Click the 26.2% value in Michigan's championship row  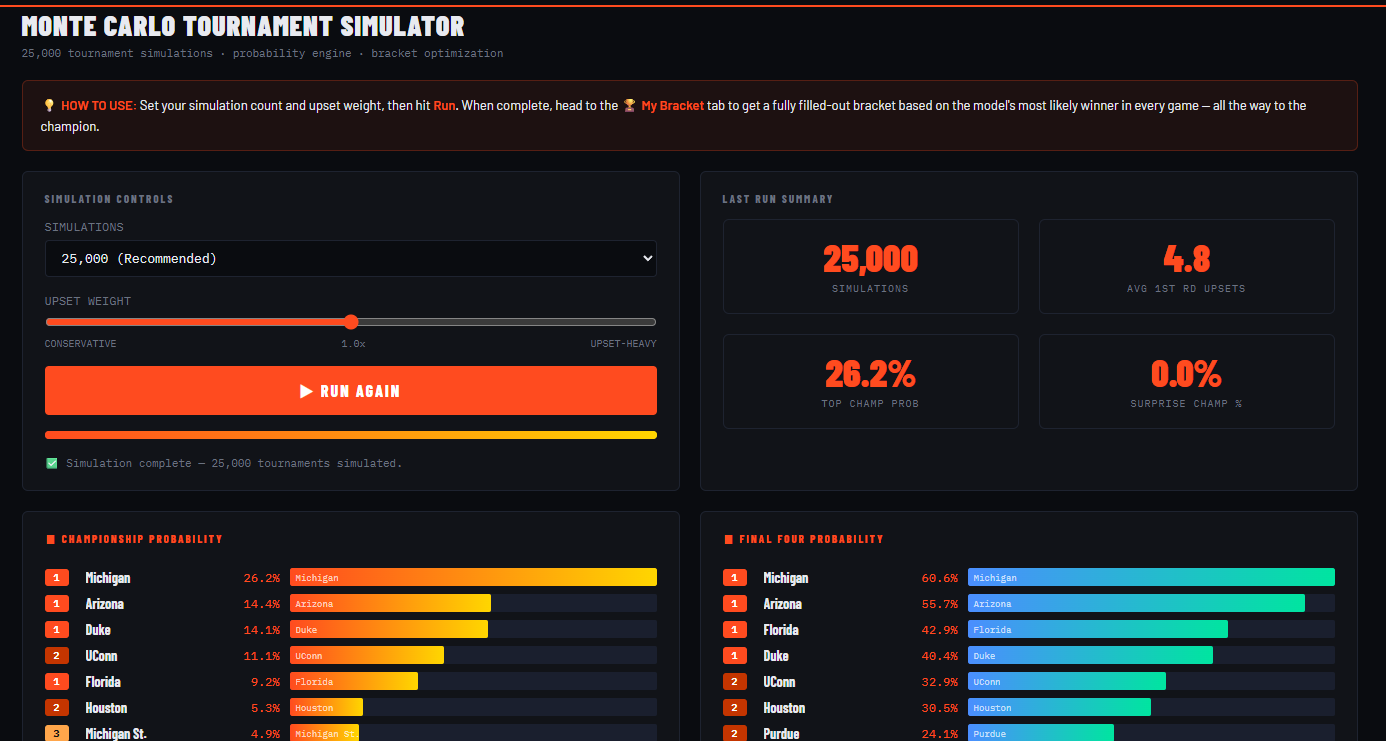[x=261, y=578]
